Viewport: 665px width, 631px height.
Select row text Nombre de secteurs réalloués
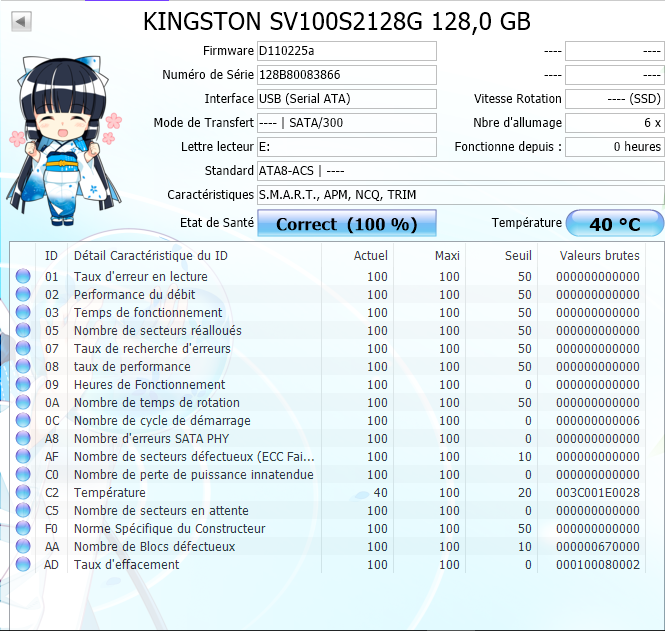pos(158,330)
